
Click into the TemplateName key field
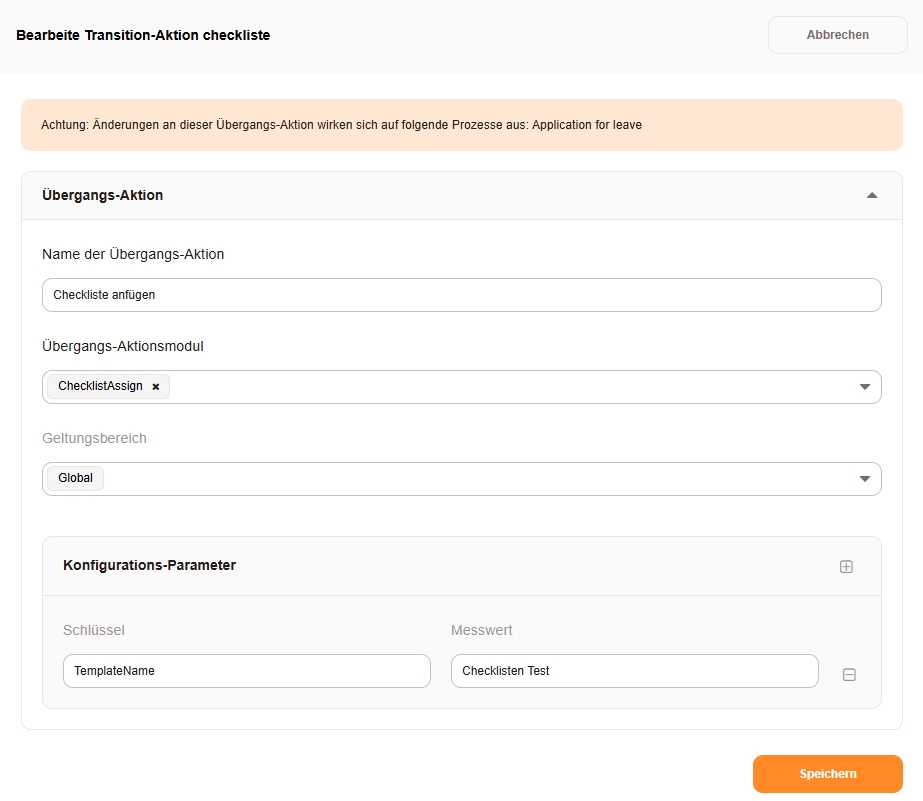[x=246, y=671]
